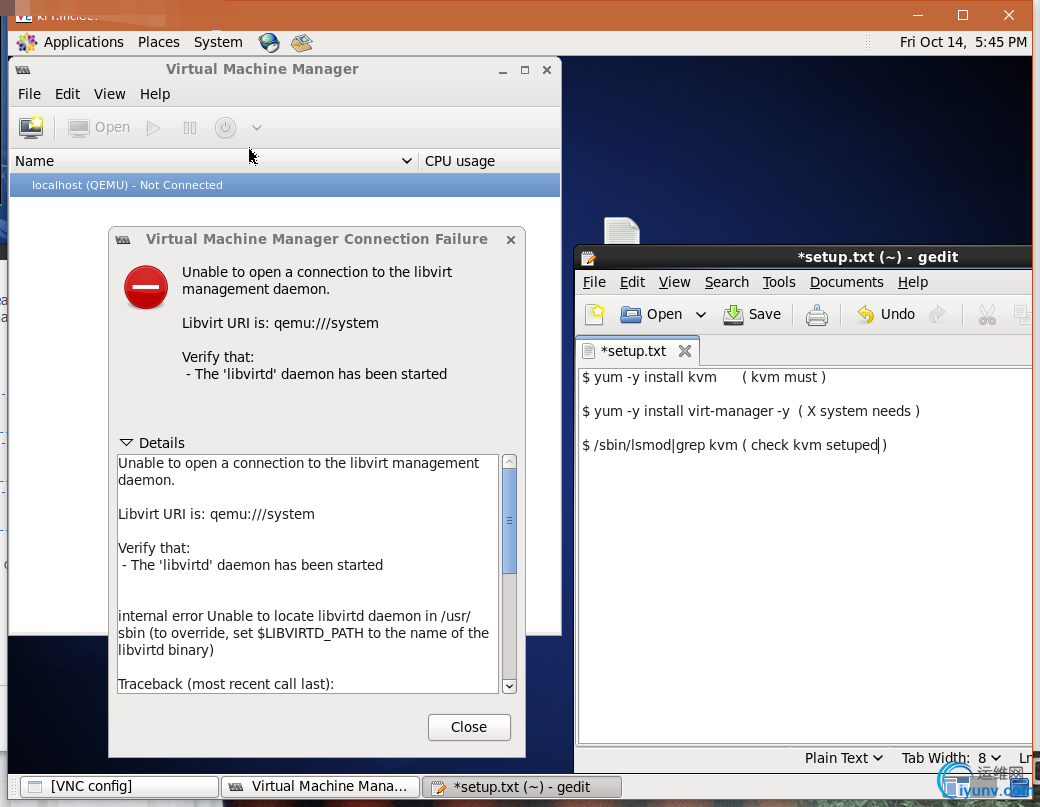Screen dimensions: 1040x807
Task: Click the gedit Print icon
Action: coord(817,315)
